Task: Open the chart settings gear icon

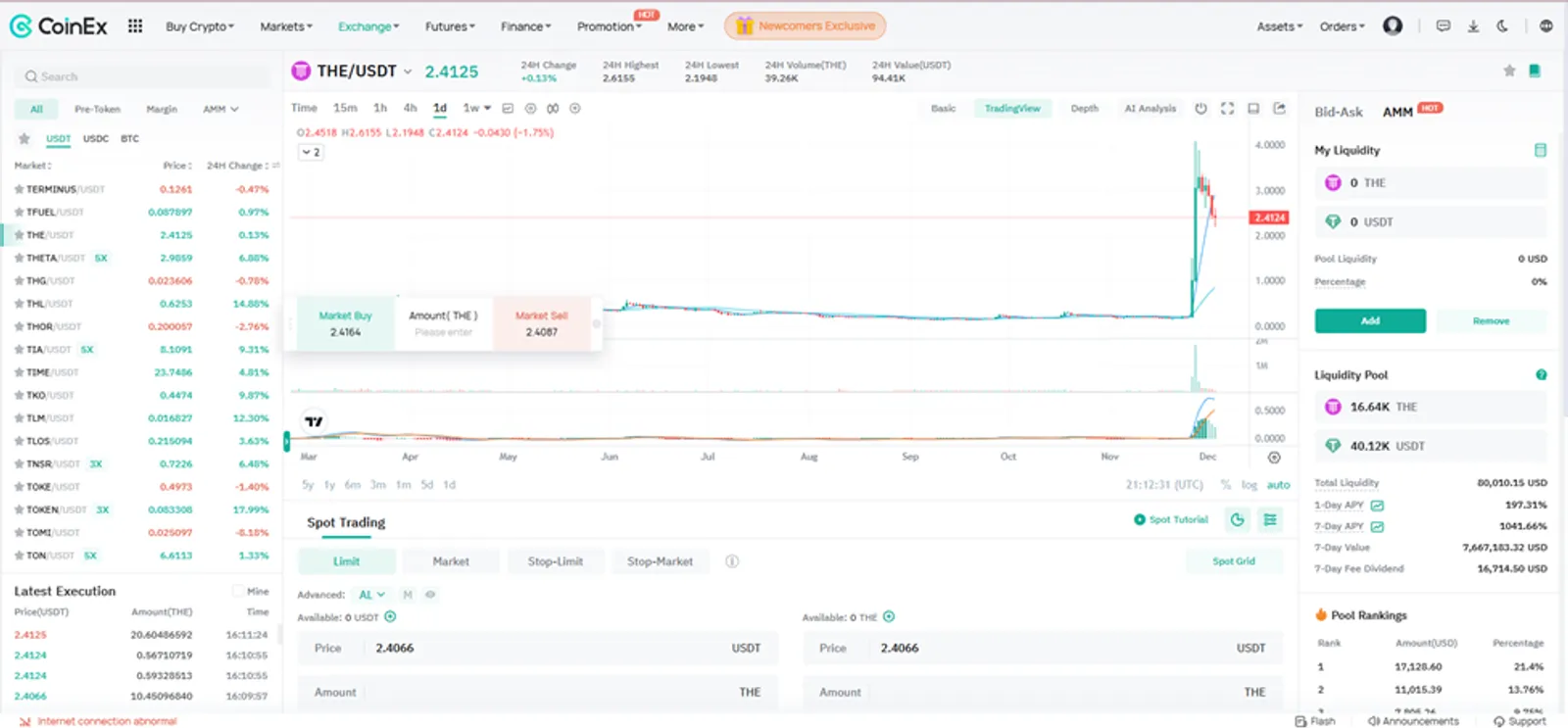Action: tap(530, 109)
